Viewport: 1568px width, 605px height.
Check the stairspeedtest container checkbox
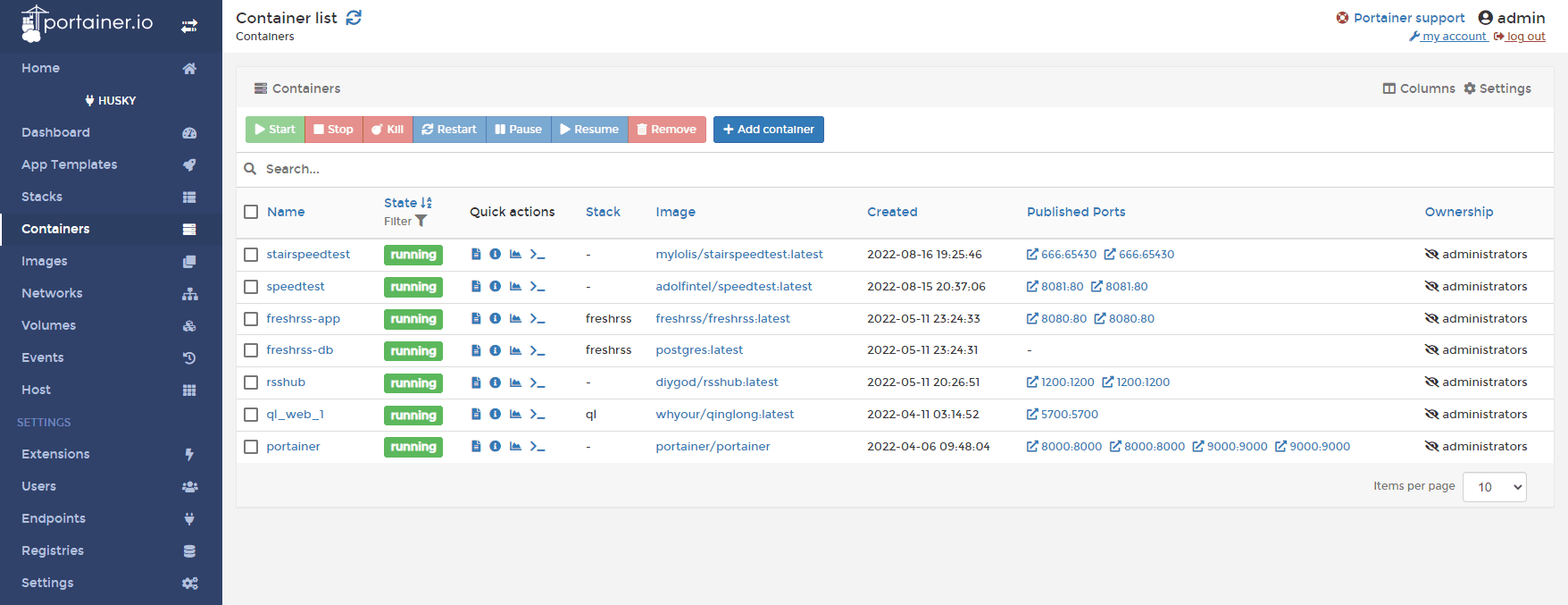coord(251,255)
